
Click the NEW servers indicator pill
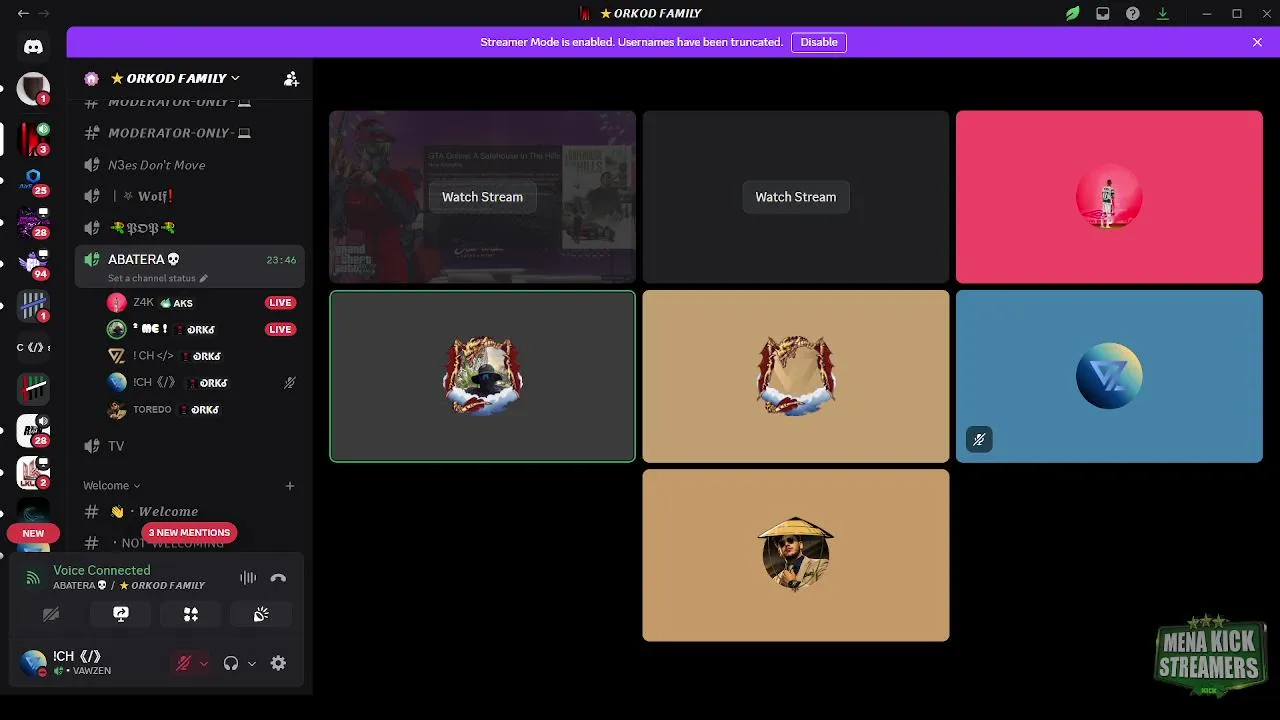point(33,533)
